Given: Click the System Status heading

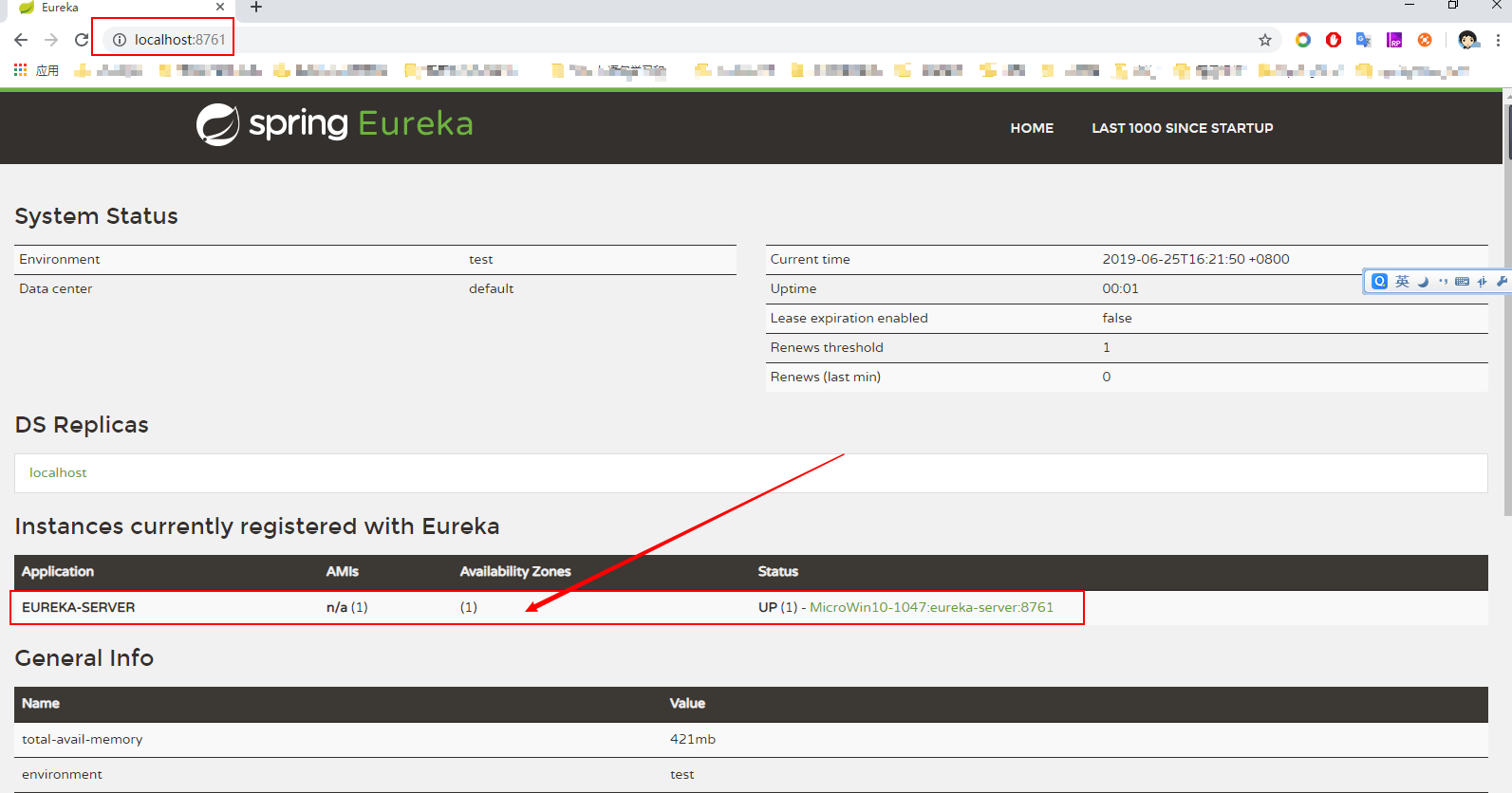Looking at the screenshot, I should tap(96, 216).
